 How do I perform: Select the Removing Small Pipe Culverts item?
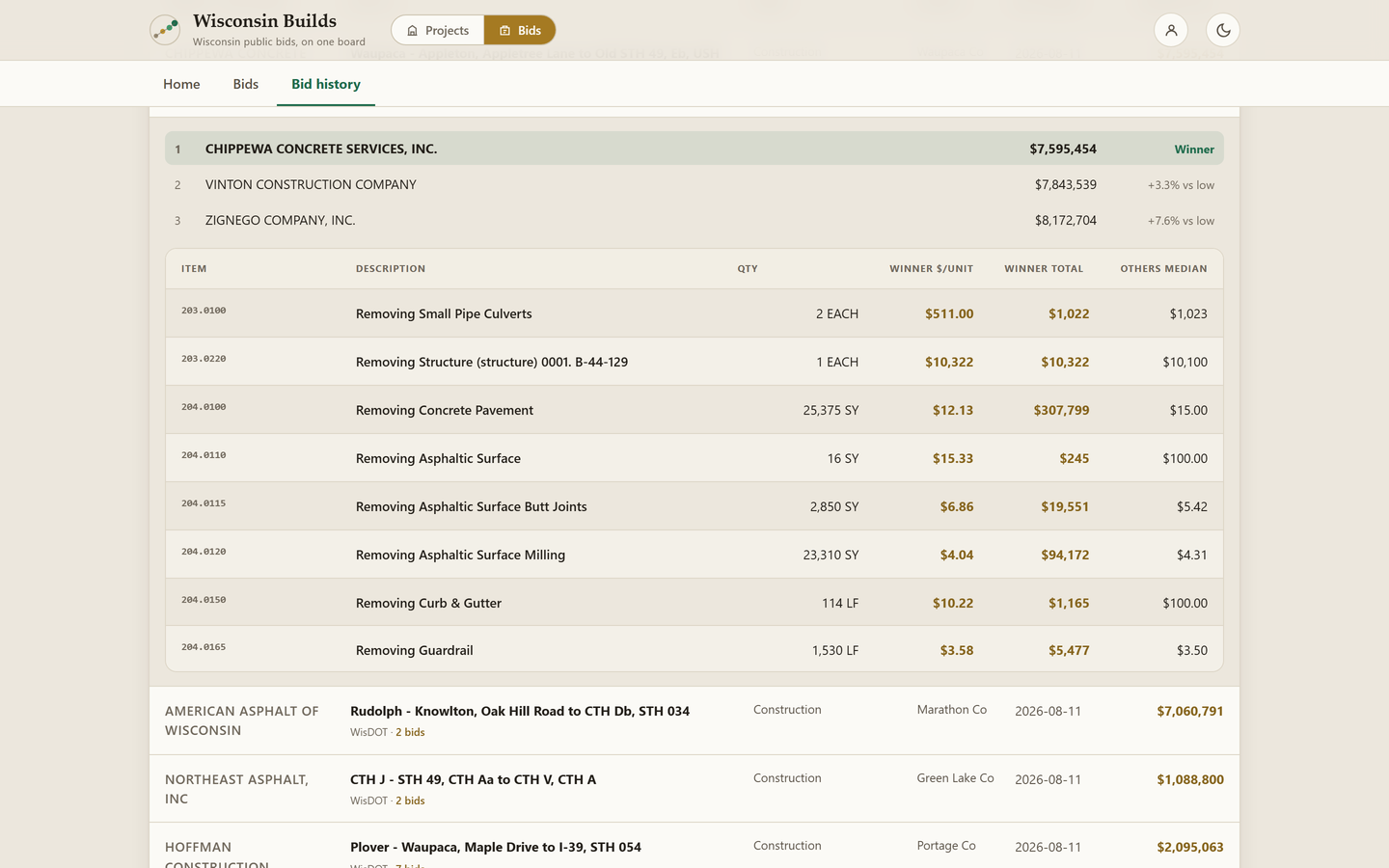point(694,313)
